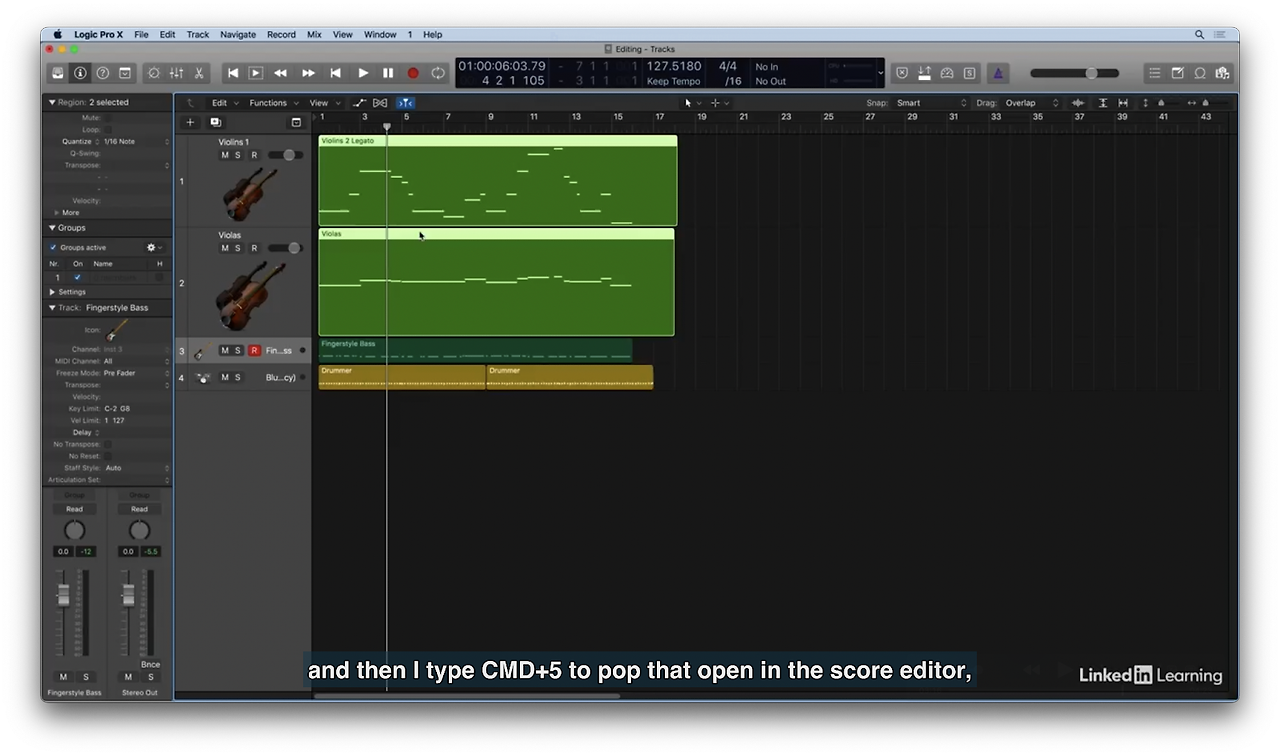Collapse the Region inspector triangle
The height and width of the screenshot is (756, 1280).
point(52,102)
